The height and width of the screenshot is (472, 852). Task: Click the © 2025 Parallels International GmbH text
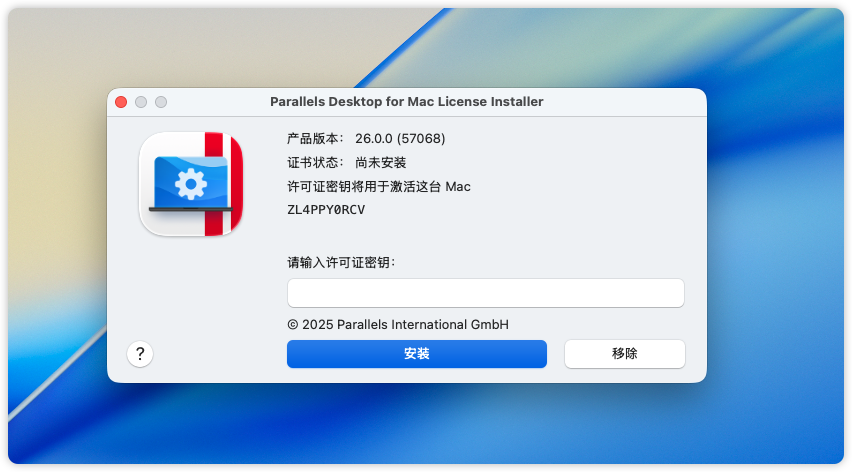pos(398,324)
